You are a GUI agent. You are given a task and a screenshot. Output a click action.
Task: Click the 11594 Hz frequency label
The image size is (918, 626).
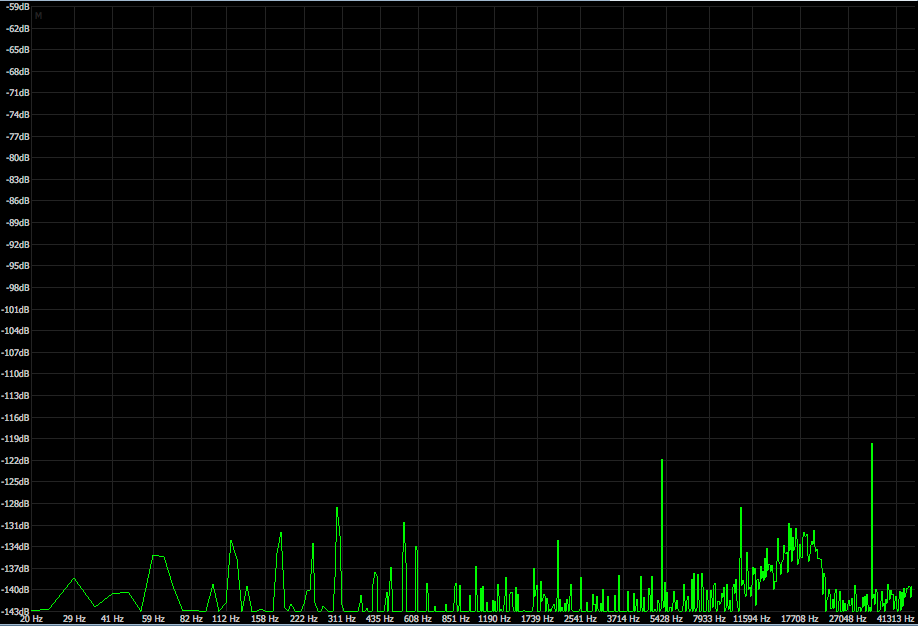[x=752, y=618]
